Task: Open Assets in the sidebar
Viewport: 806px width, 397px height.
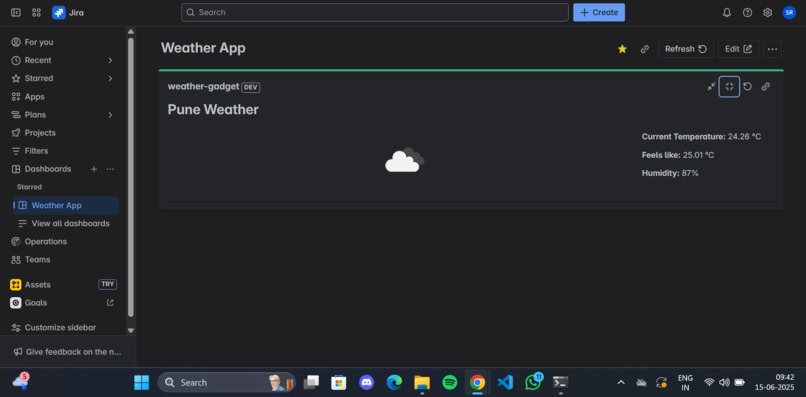Action: click(38, 284)
